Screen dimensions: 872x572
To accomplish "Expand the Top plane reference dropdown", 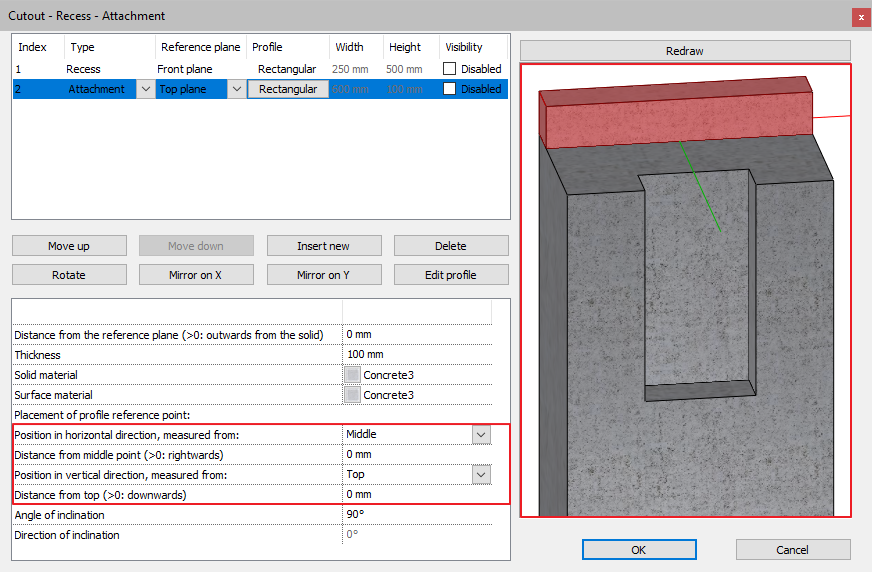I will click(x=236, y=89).
